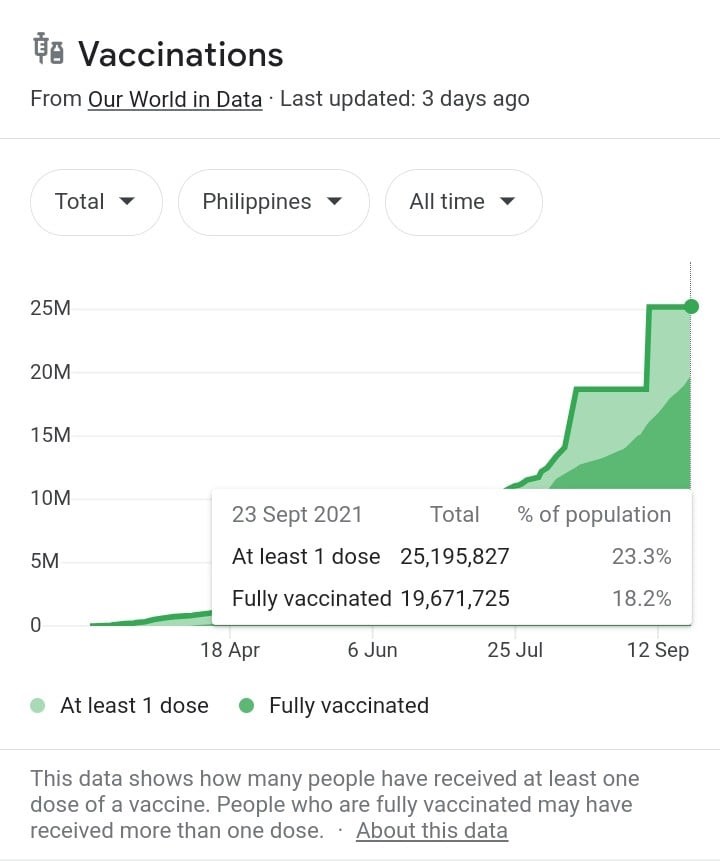Click the 18.2% fully vaccinated percentage
Screen dimensions: 720x861
[642, 599]
